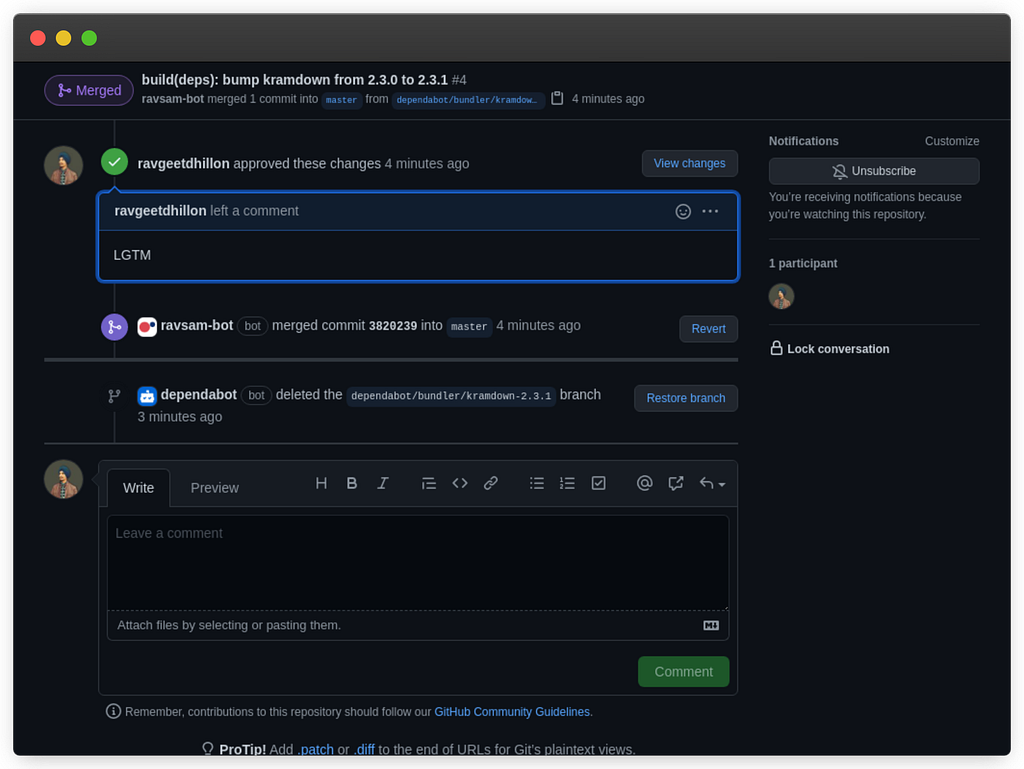Open the .diff link
The height and width of the screenshot is (769, 1024).
click(364, 749)
